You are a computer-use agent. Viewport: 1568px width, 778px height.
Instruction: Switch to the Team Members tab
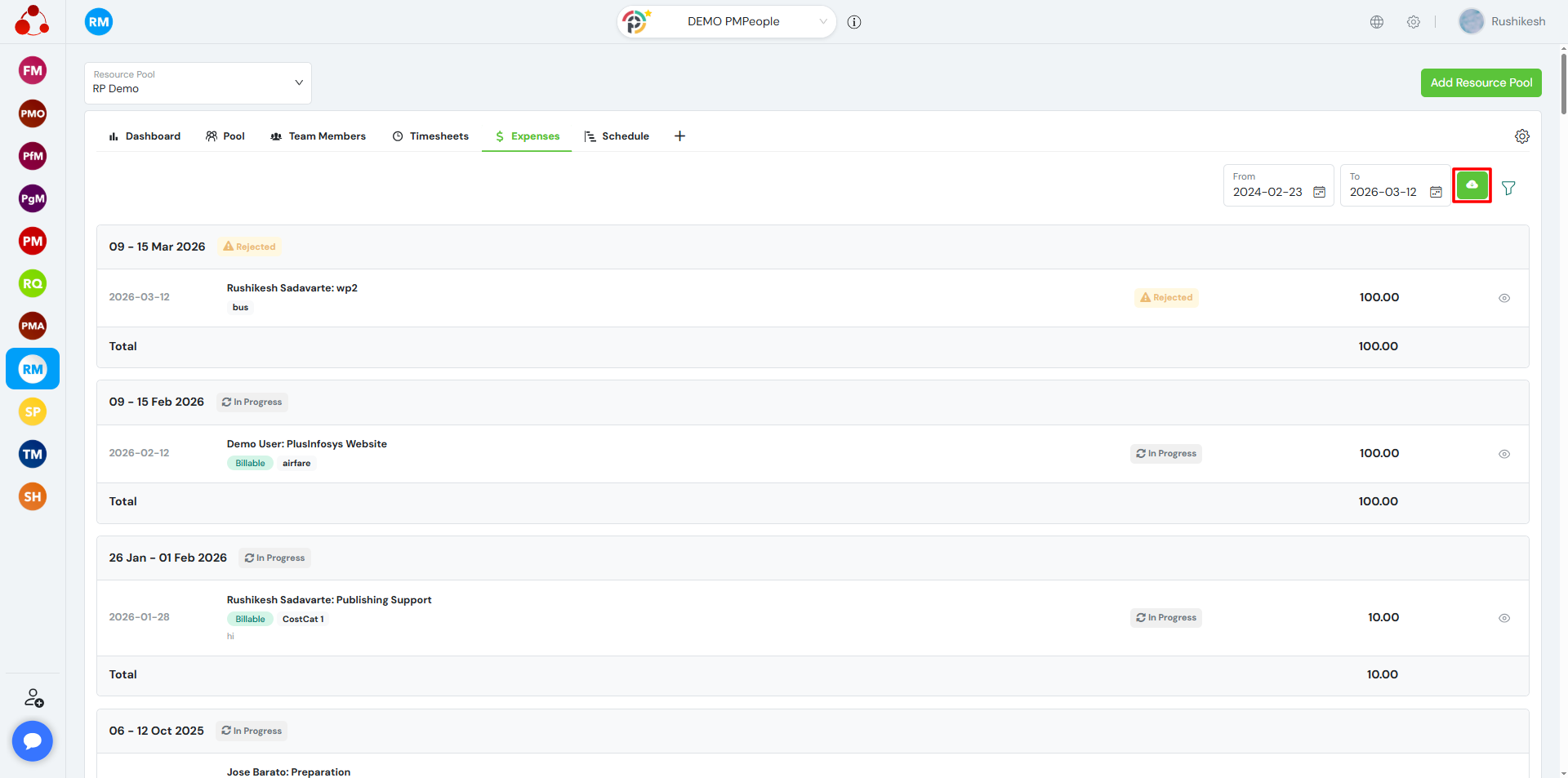pyautogui.click(x=318, y=136)
